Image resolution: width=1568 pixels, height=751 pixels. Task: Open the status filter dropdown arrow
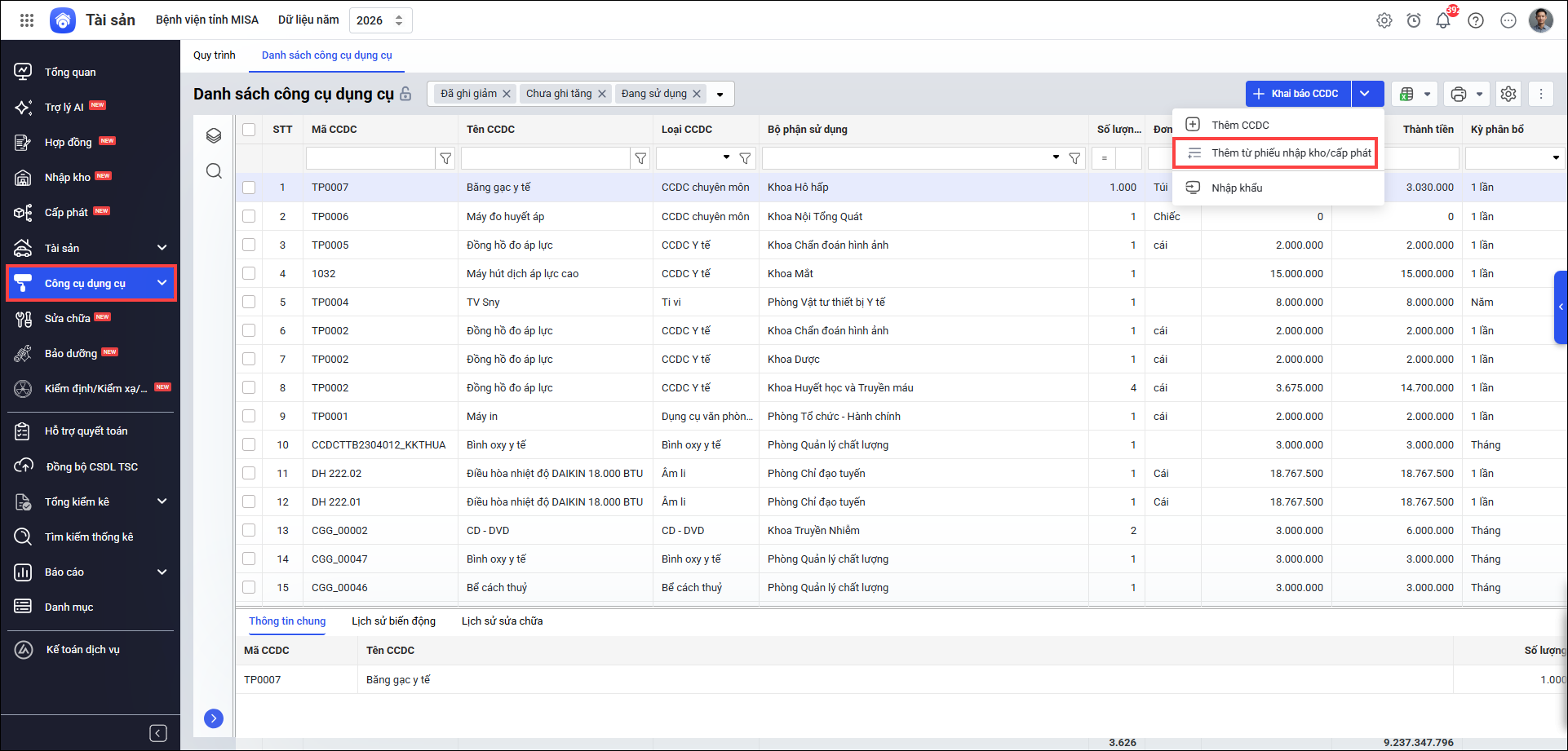coord(720,95)
